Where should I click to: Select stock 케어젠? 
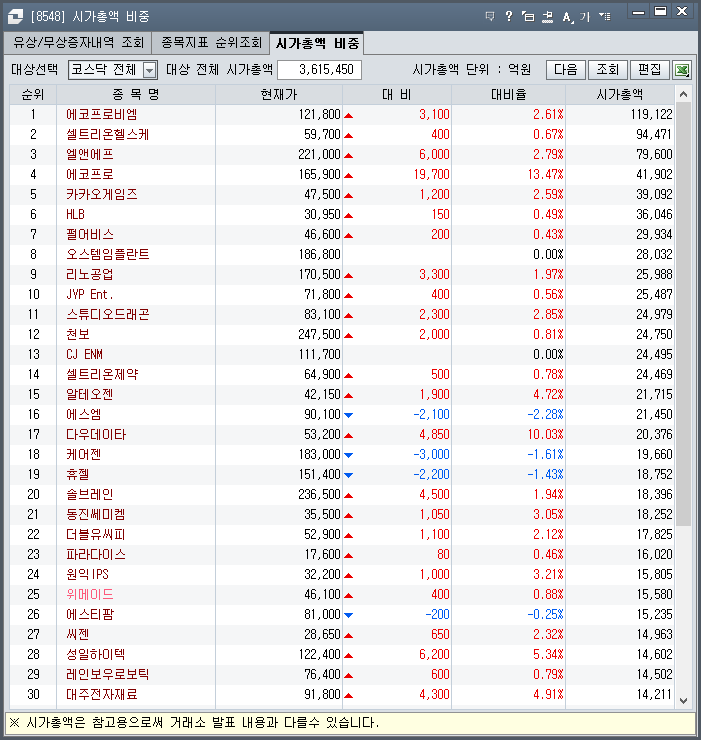point(84,454)
